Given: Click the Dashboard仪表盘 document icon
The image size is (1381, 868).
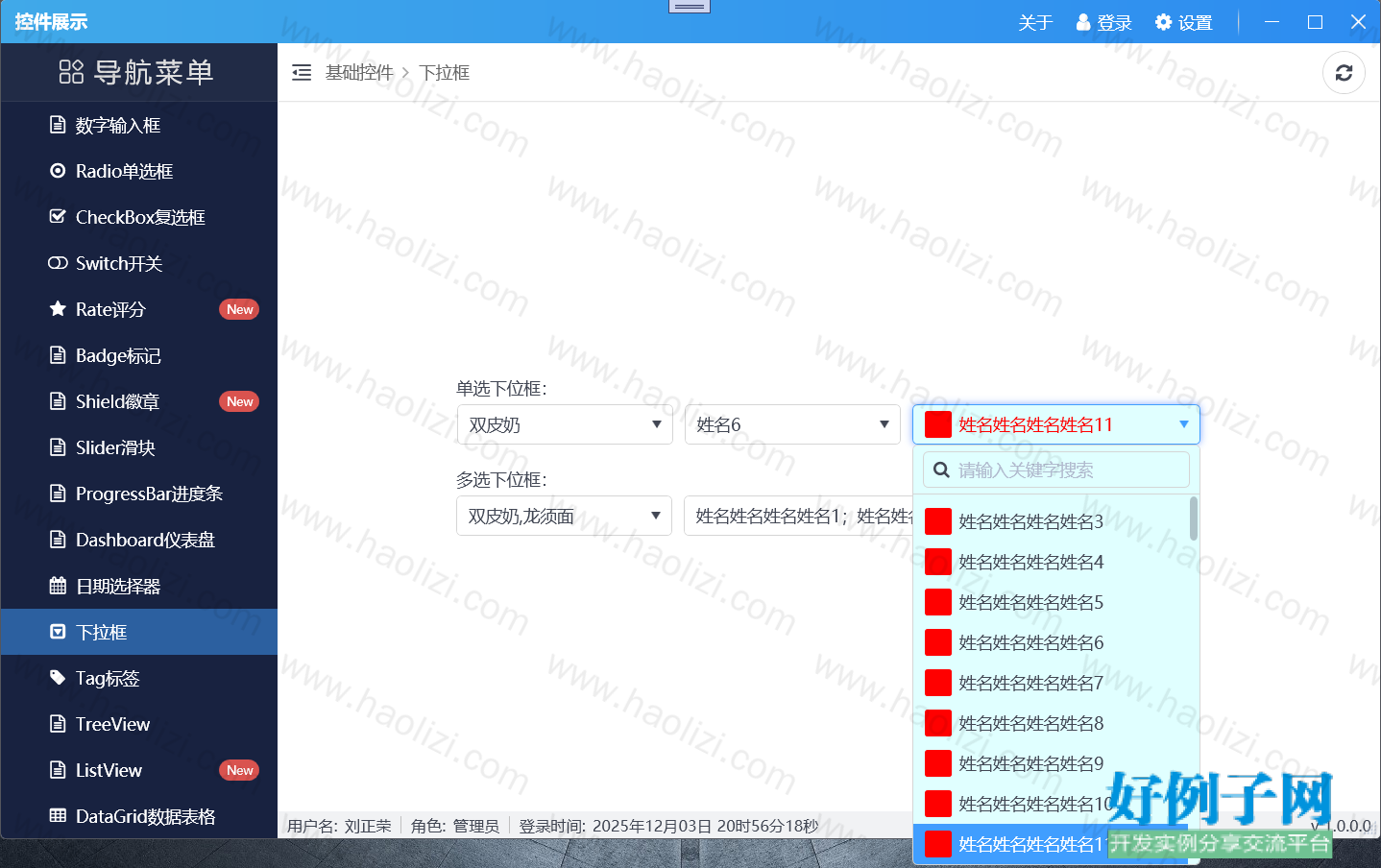Looking at the screenshot, I should [x=58, y=540].
